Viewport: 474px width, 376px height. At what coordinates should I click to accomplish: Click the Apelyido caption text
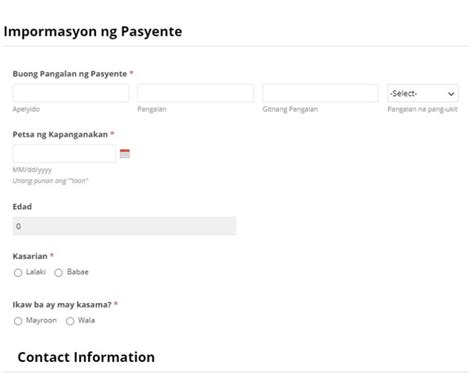[x=26, y=109]
